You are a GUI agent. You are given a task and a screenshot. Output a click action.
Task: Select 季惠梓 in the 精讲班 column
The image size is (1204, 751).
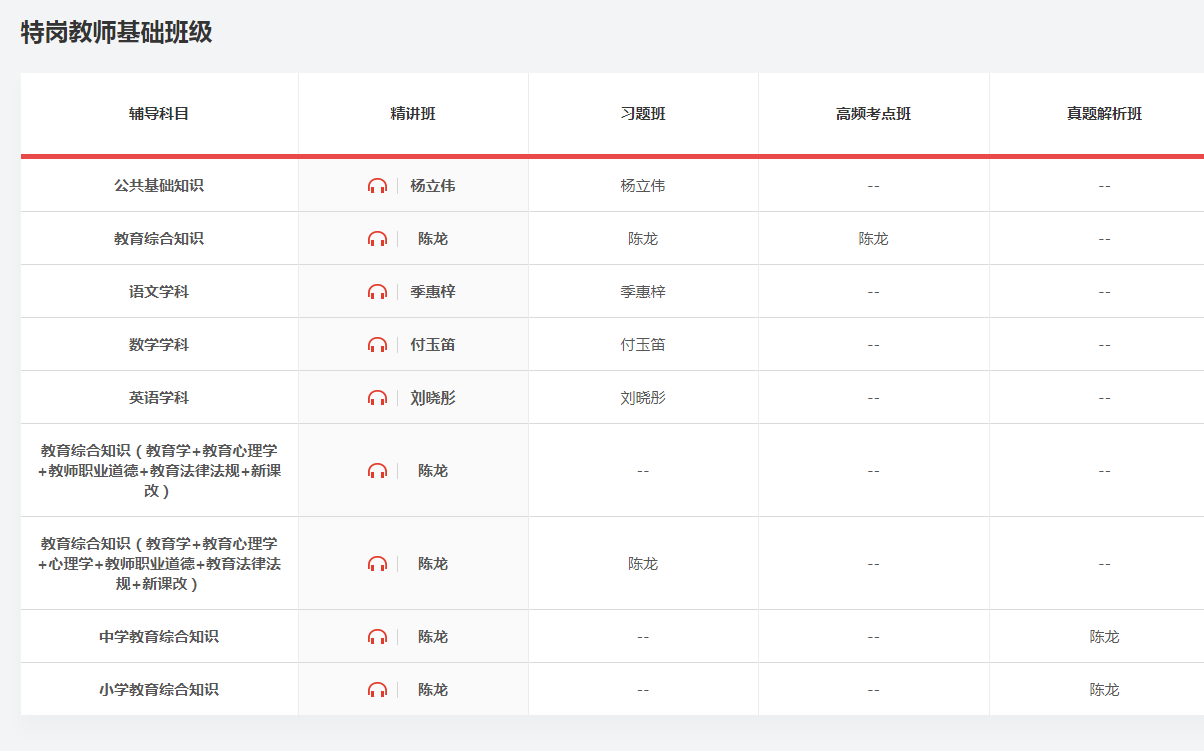coord(433,292)
